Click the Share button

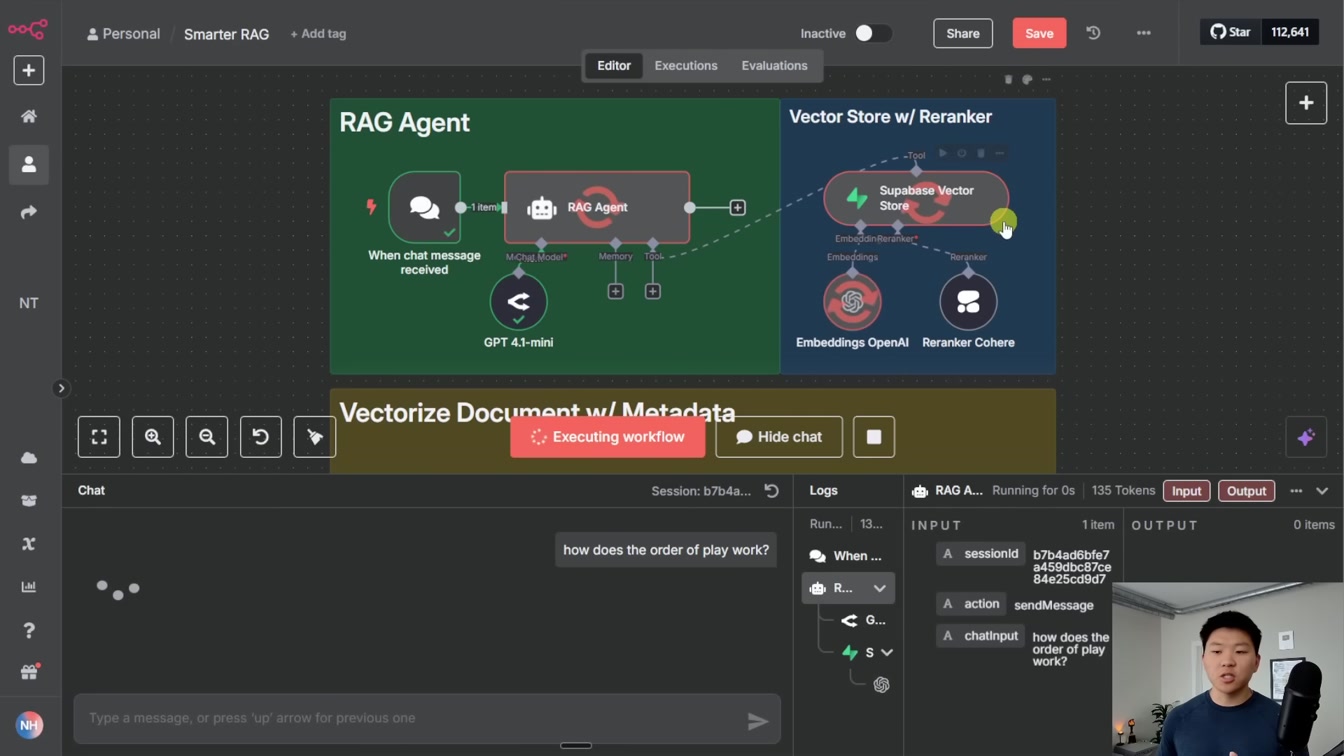point(963,33)
